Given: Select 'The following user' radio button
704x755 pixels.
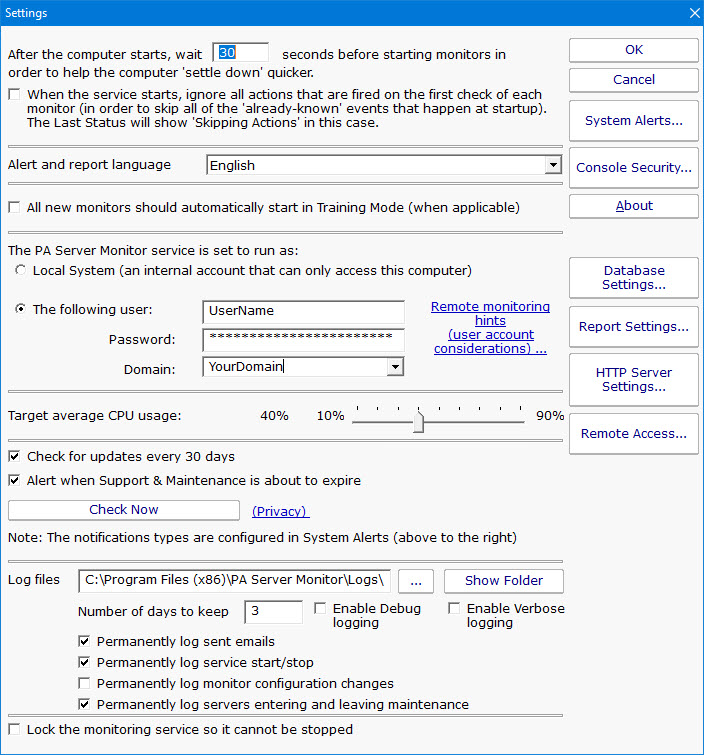Looking at the screenshot, I should point(21,310).
